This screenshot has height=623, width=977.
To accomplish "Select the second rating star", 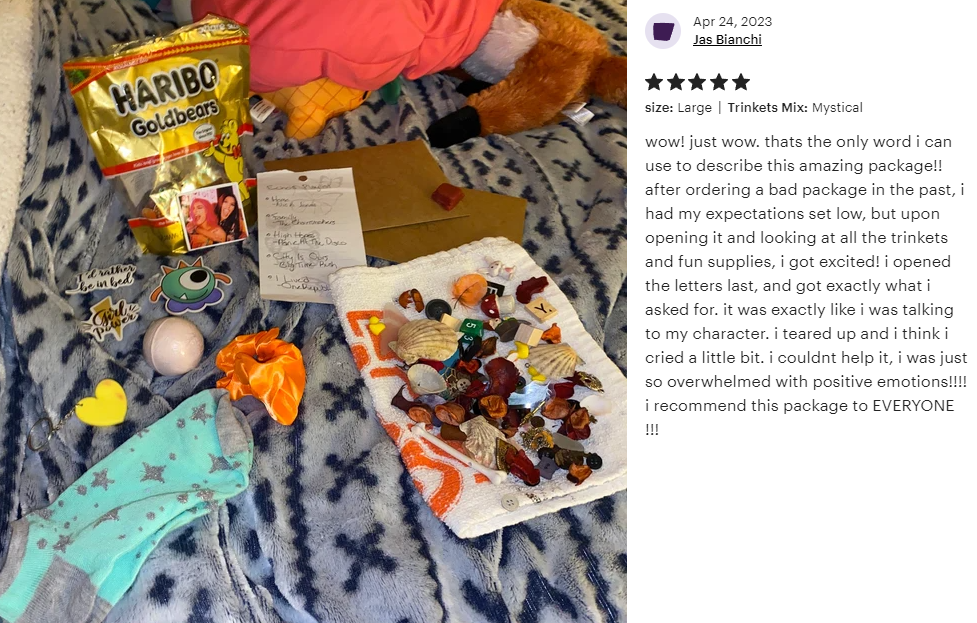I will (x=676, y=82).
